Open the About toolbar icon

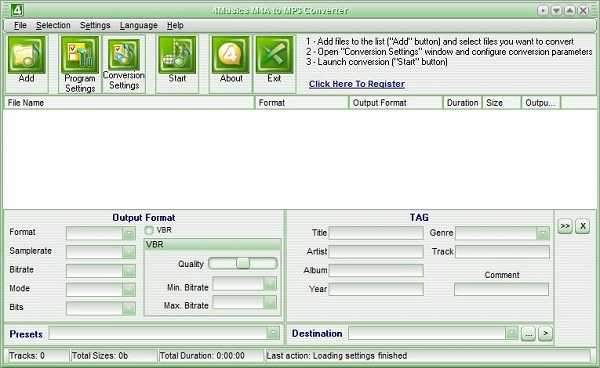[230, 55]
